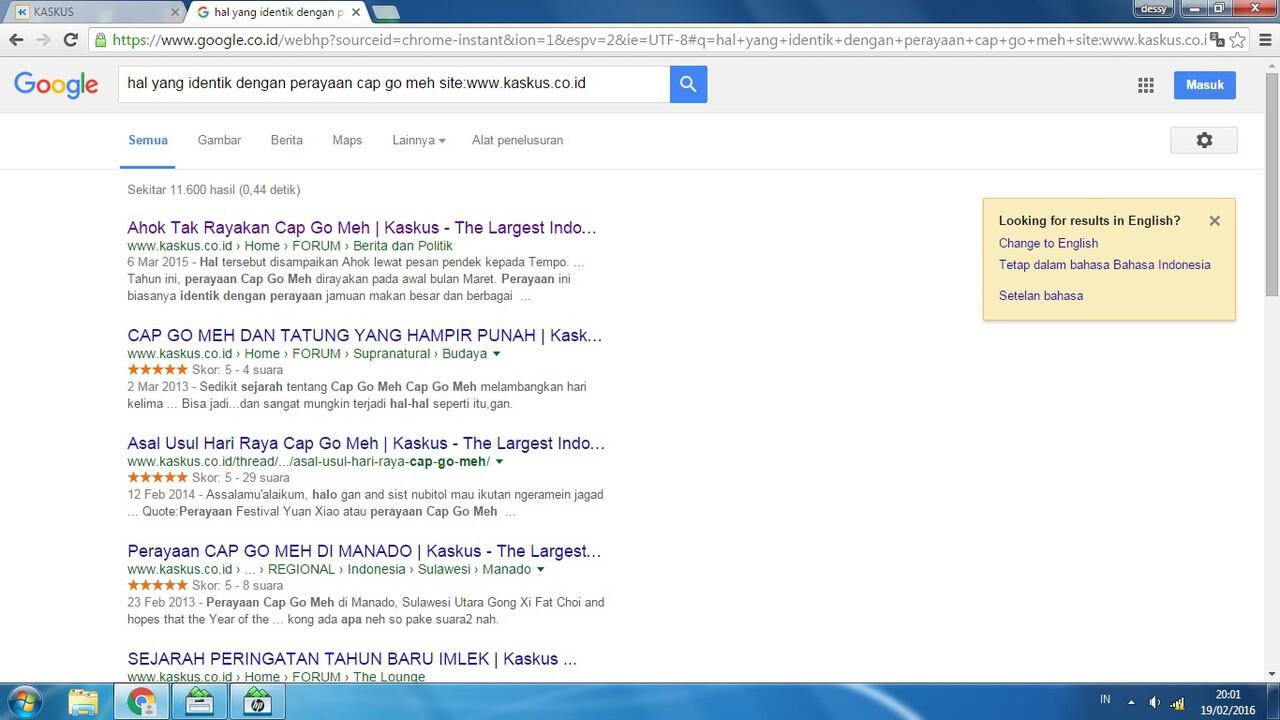Screen dimensions: 1280x720
Task: Open the Chrome menu
Action: point(1264,40)
